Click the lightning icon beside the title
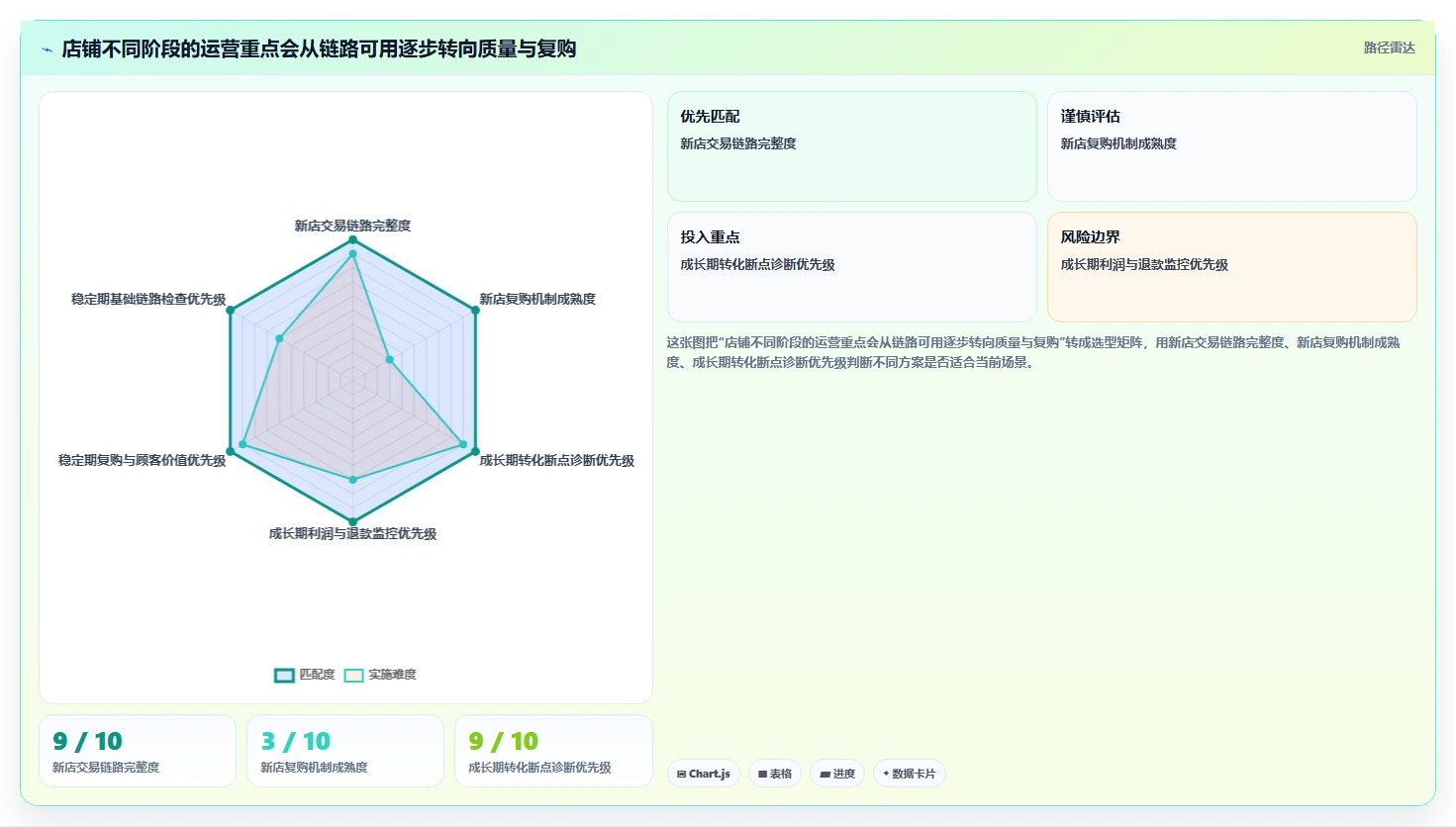The width and height of the screenshot is (1456, 827). pyautogui.click(x=47, y=49)
